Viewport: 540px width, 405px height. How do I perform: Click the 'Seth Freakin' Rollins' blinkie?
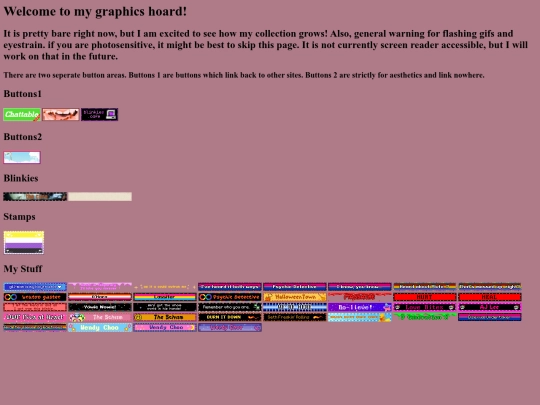click(x=294, y=317)
